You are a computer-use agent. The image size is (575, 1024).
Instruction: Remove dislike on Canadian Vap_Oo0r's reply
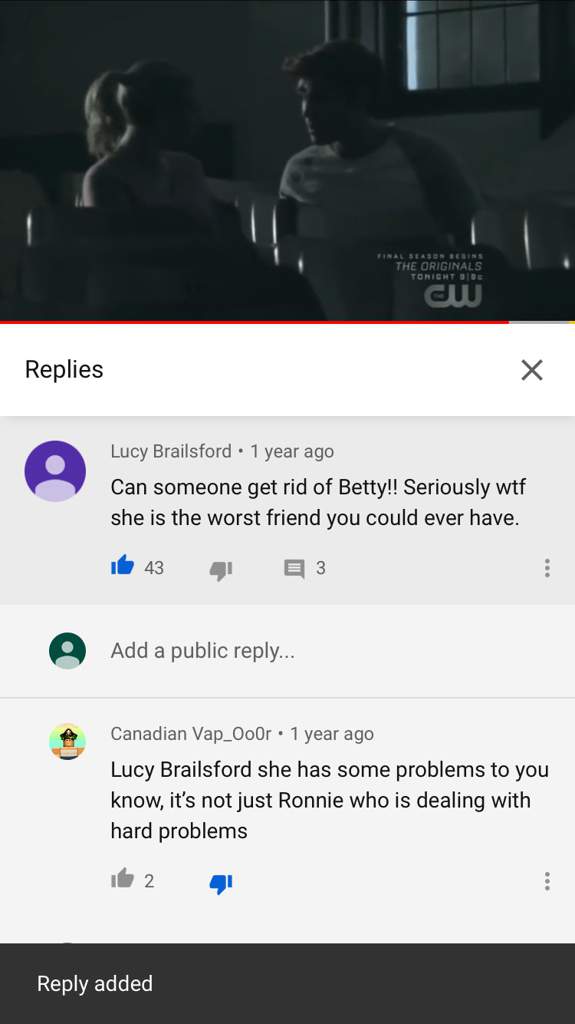tap(221, 882)
